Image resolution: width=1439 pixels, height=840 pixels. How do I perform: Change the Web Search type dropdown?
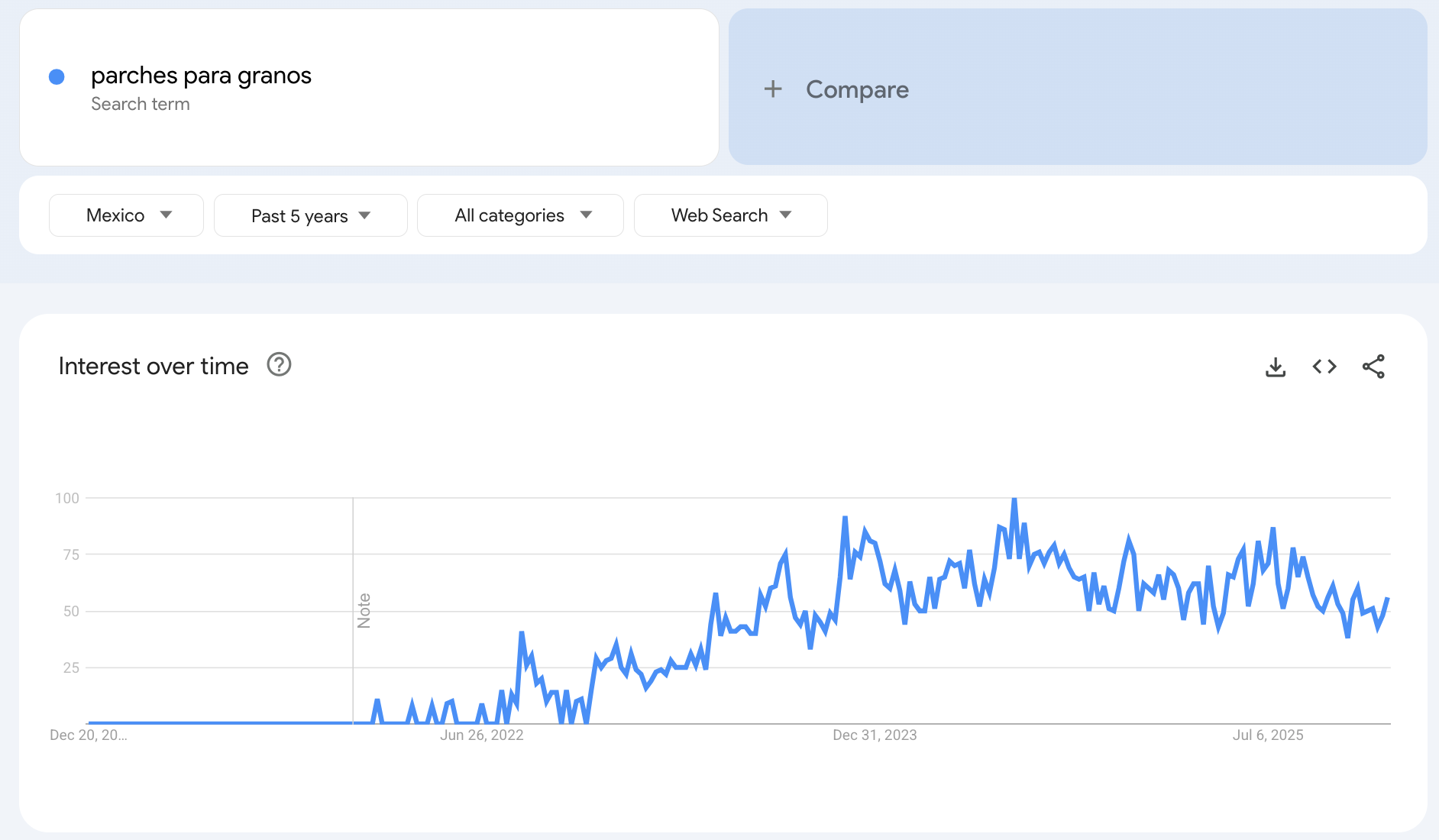pos(730,215)
